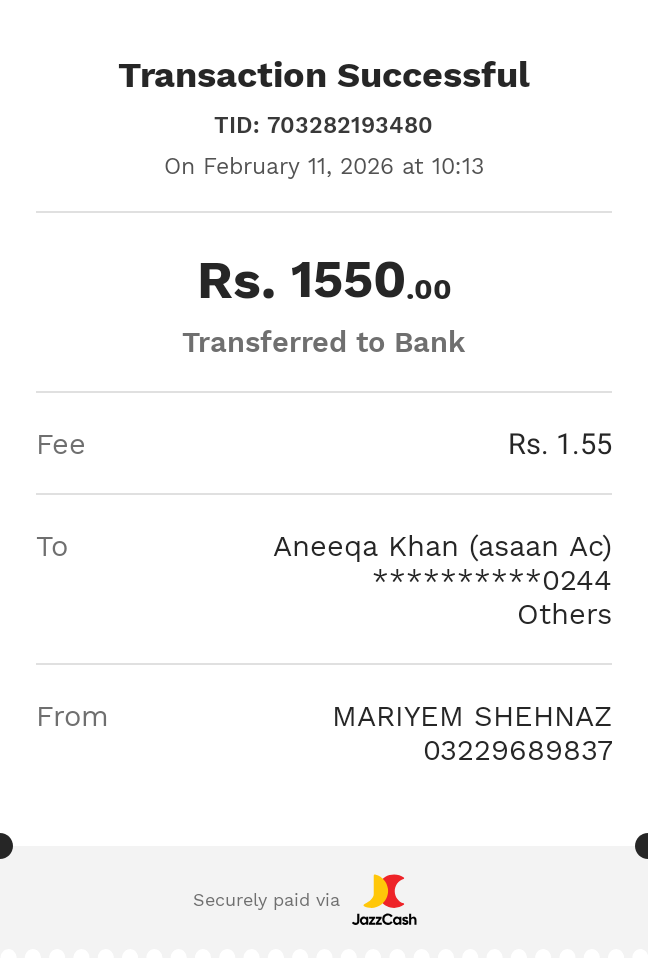Click the JazzCash wordmark text under logo
The height and width of the screenshot is (958, 648).
(x=384, y=919)
